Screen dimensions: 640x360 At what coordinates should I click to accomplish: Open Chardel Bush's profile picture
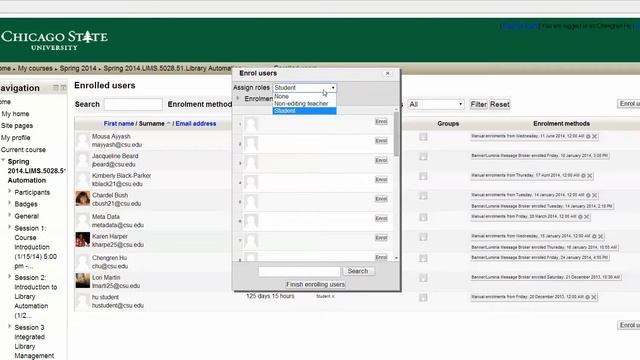pos(82,198)
